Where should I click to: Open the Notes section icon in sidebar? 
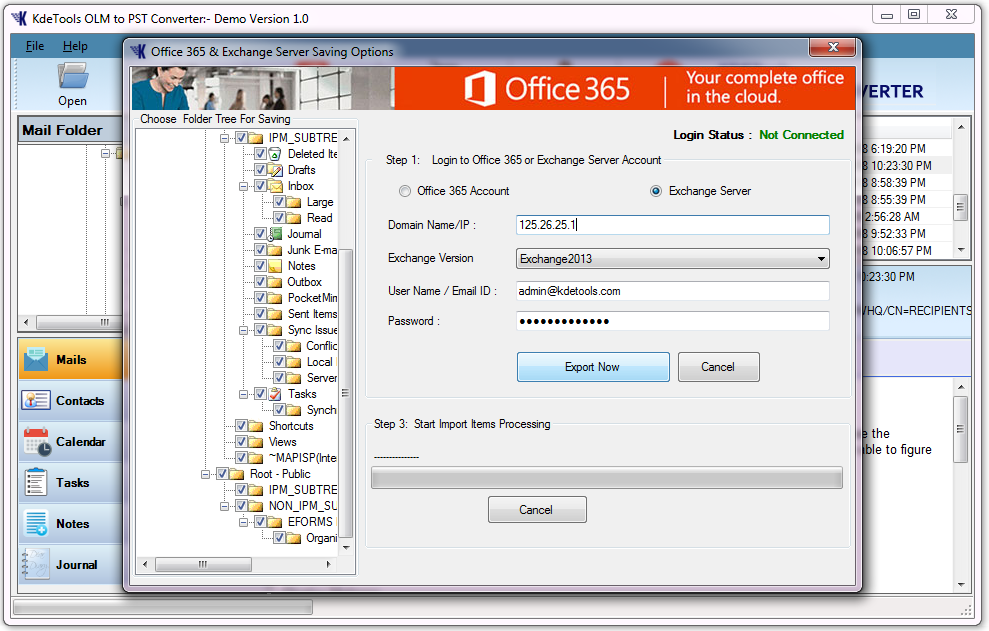click(x=36, y=524)
